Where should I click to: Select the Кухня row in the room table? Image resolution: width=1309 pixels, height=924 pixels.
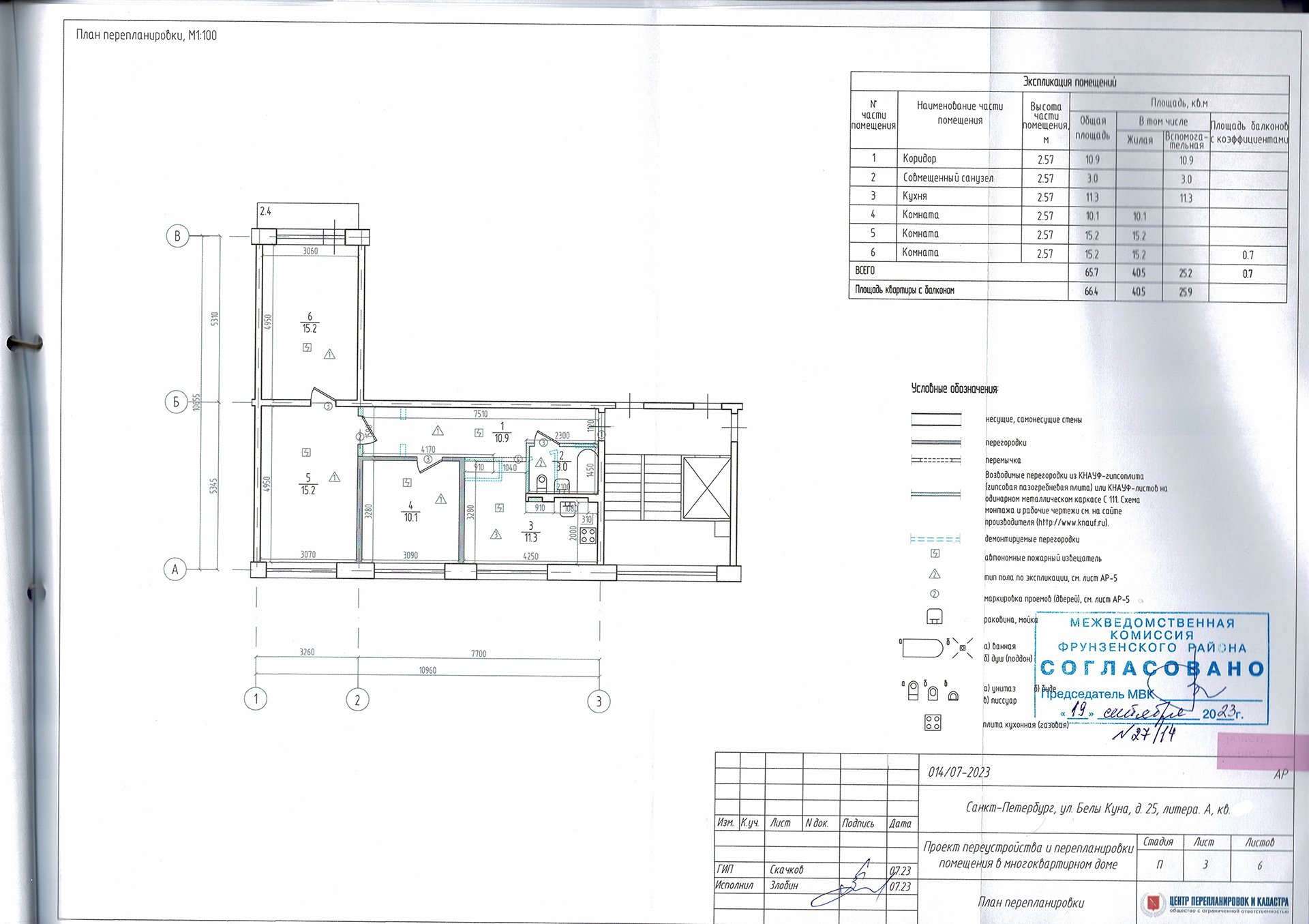pyautogui.click(x=1068, y=196)
